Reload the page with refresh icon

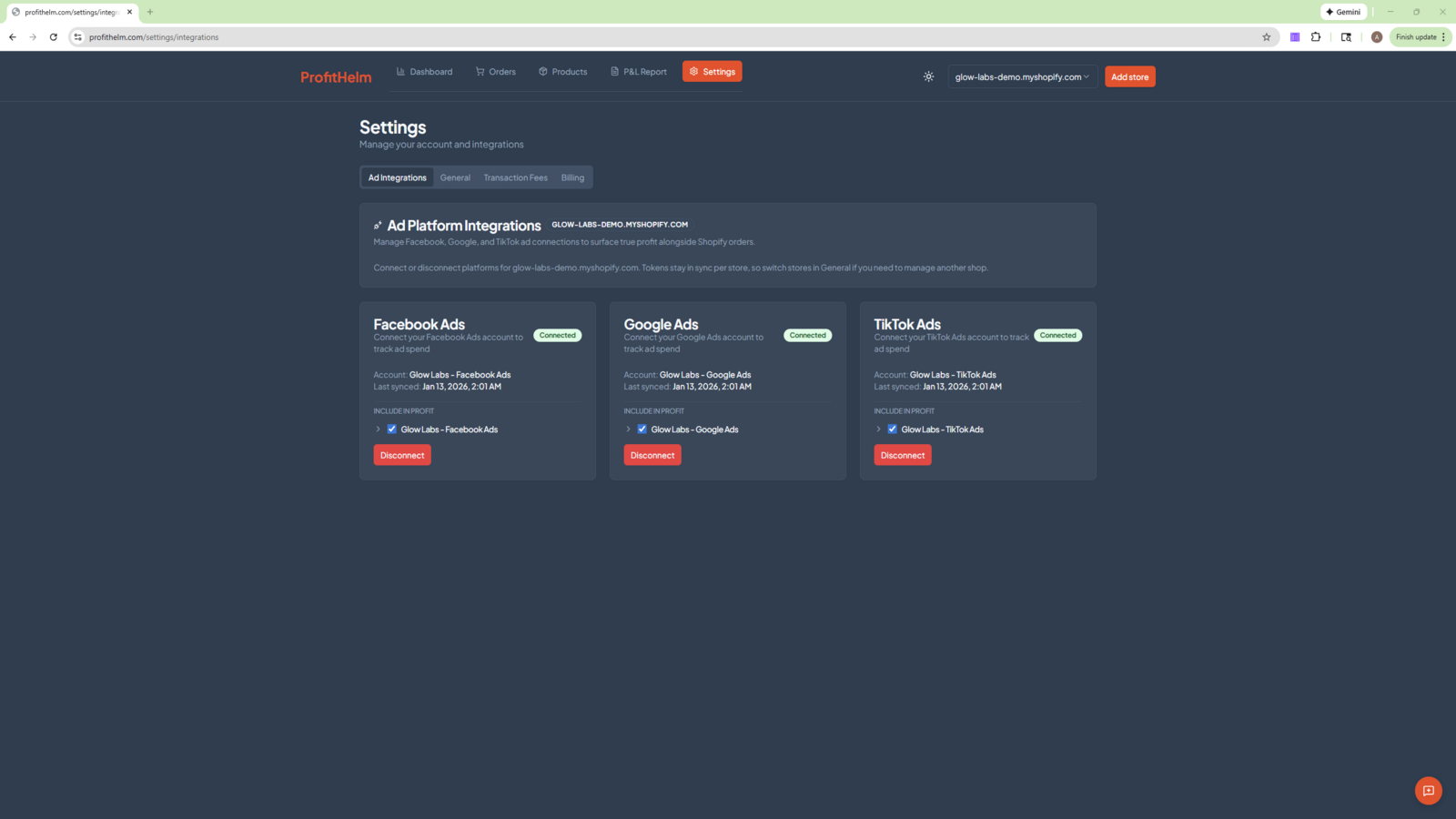pyautogui.click(x=54, y=37)
